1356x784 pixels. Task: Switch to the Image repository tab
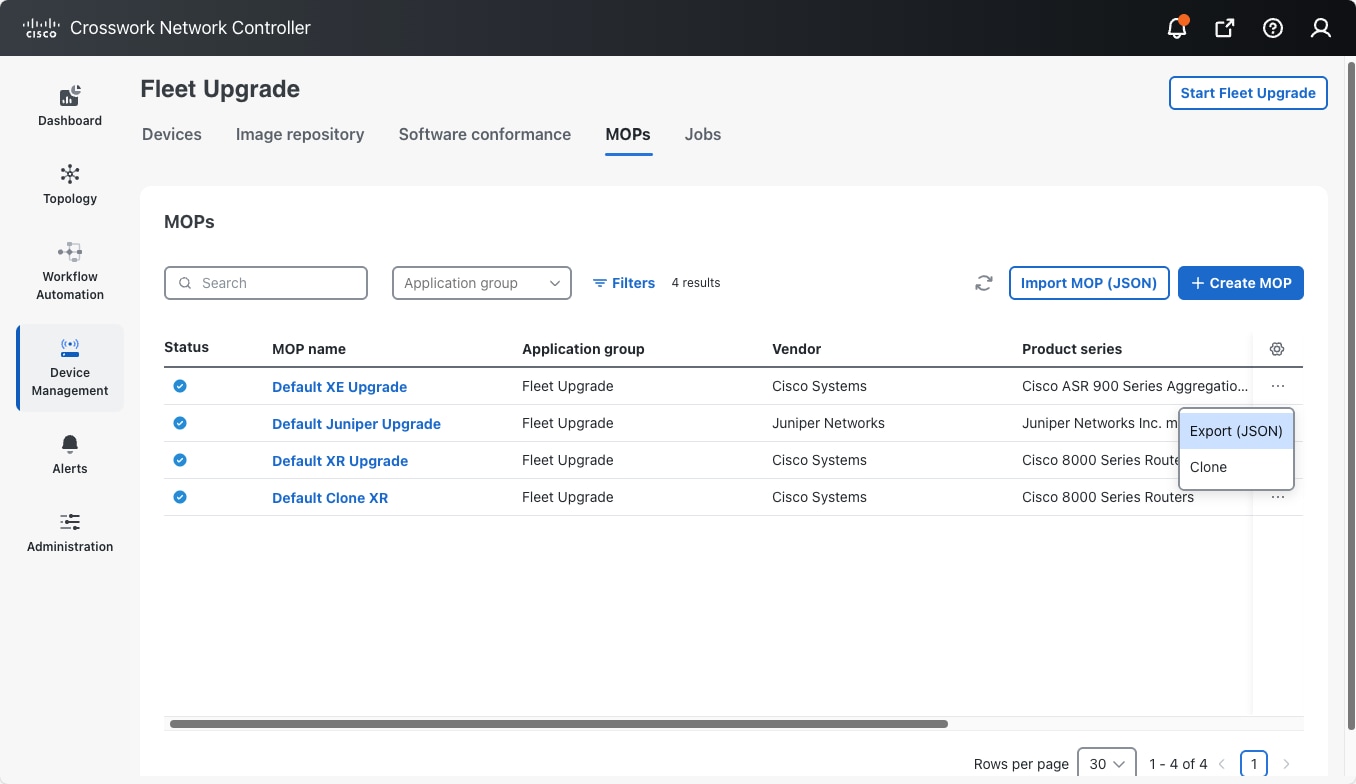[x=300, y=134]
